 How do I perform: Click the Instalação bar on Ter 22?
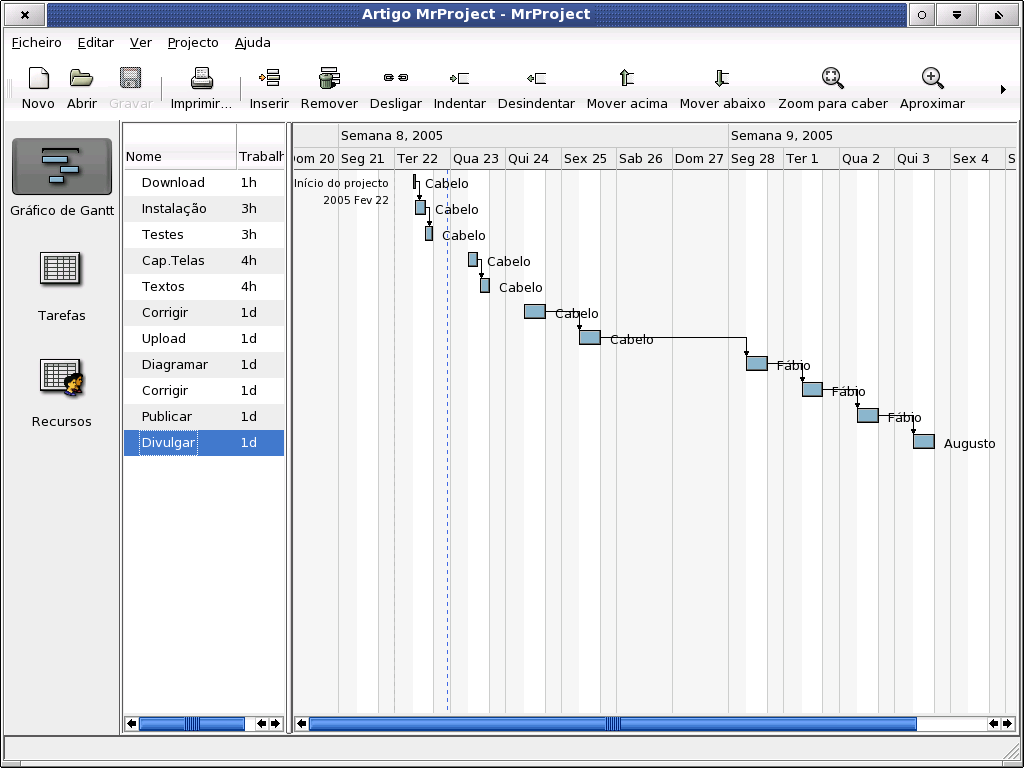click(x=421, y=208)
